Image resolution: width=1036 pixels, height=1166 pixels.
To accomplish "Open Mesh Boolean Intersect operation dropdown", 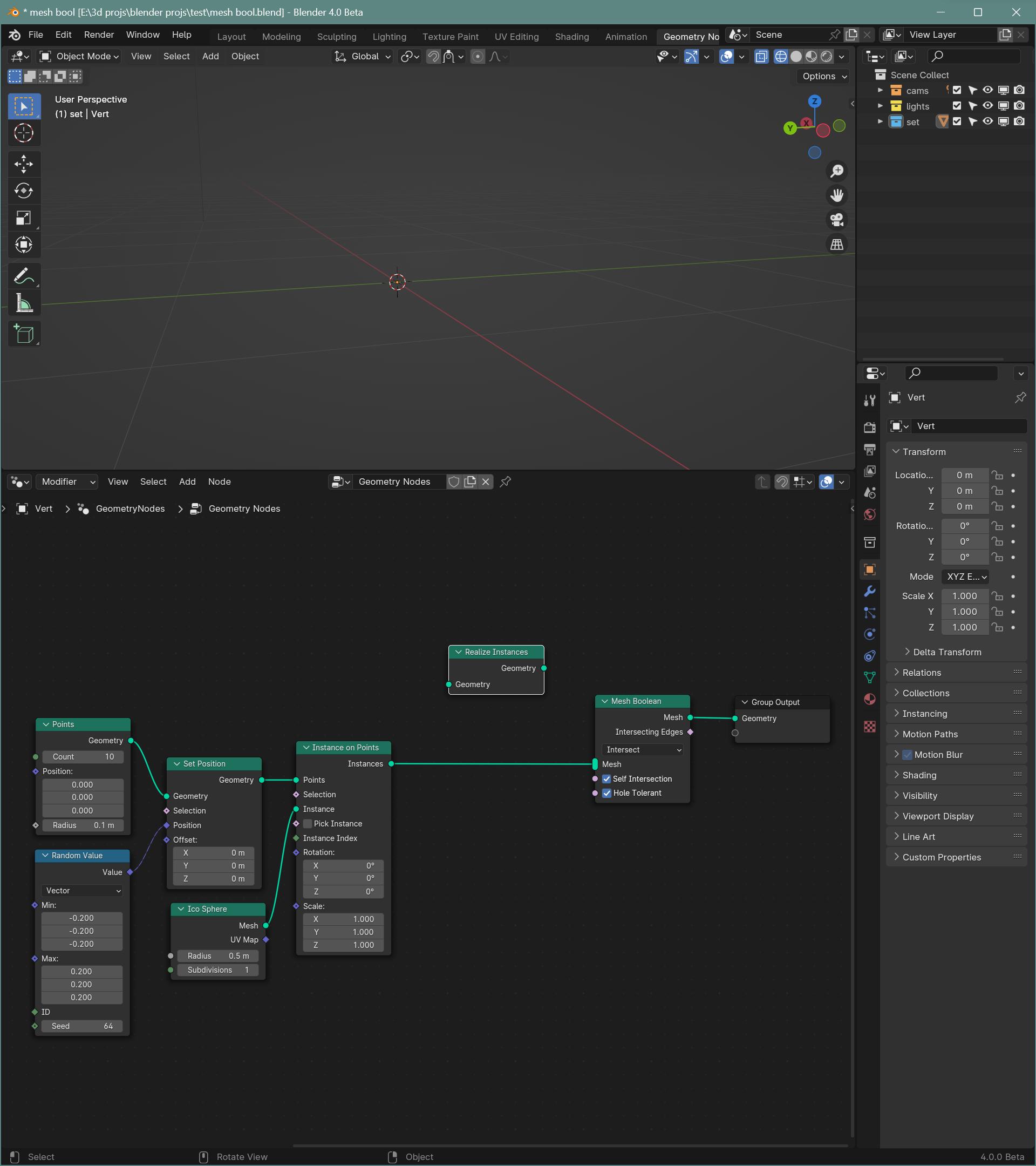I will [643, 750].
